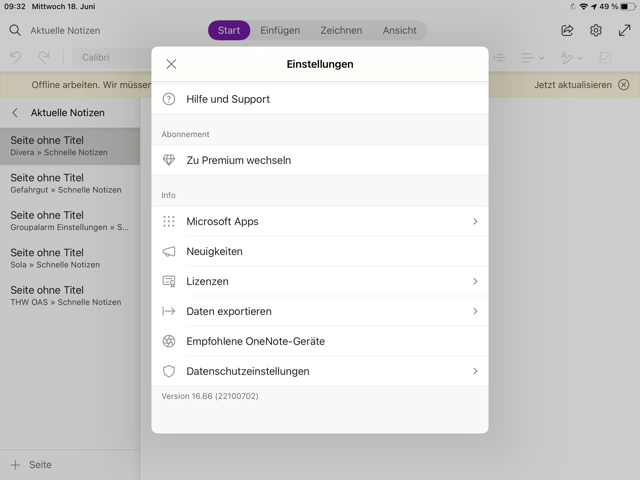Close the Einstellungen dialog with X
Screen dimensions: 640x480
click(171, 64)
